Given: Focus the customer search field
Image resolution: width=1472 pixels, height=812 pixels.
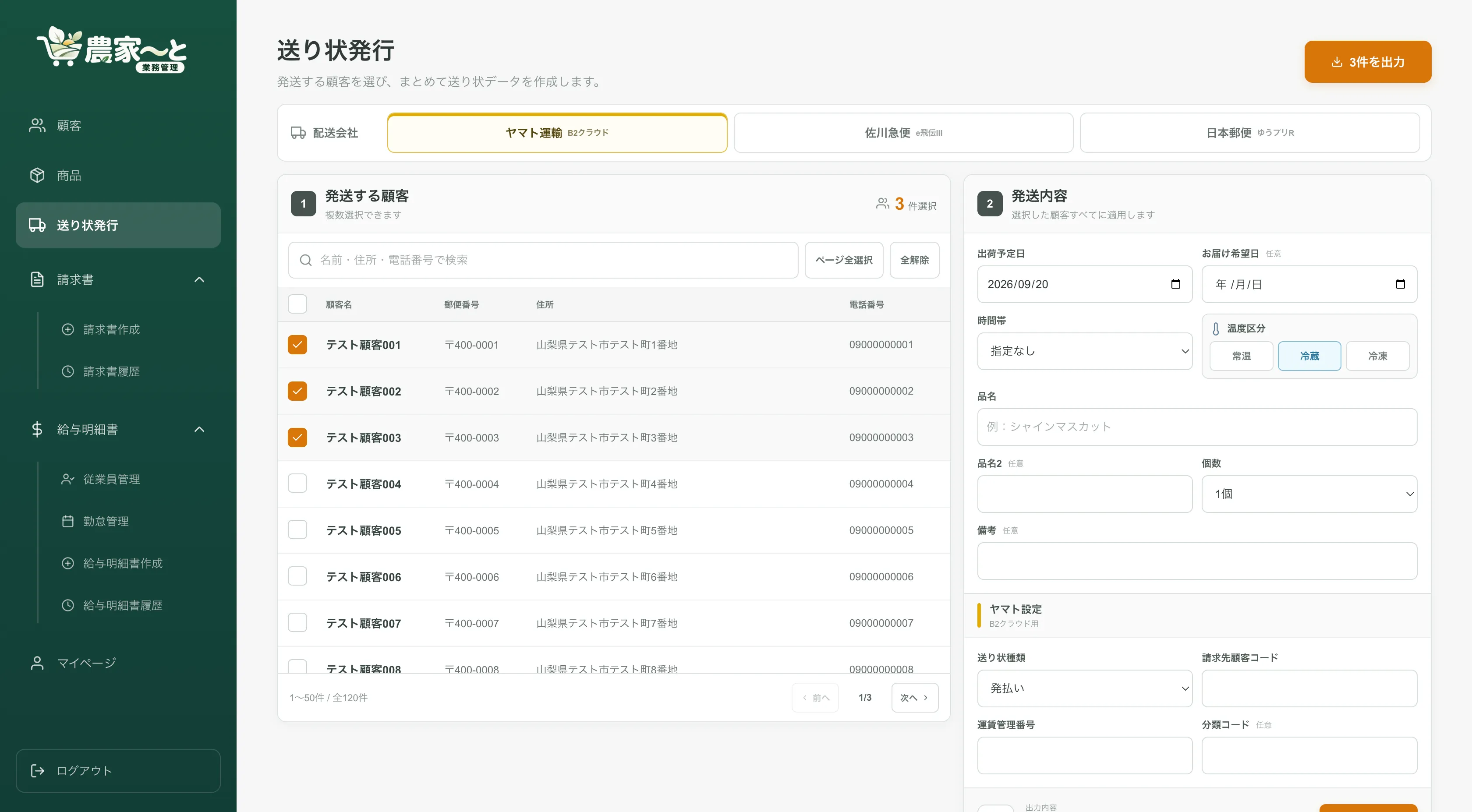Looking at the screenshot, I should (543, 260).
